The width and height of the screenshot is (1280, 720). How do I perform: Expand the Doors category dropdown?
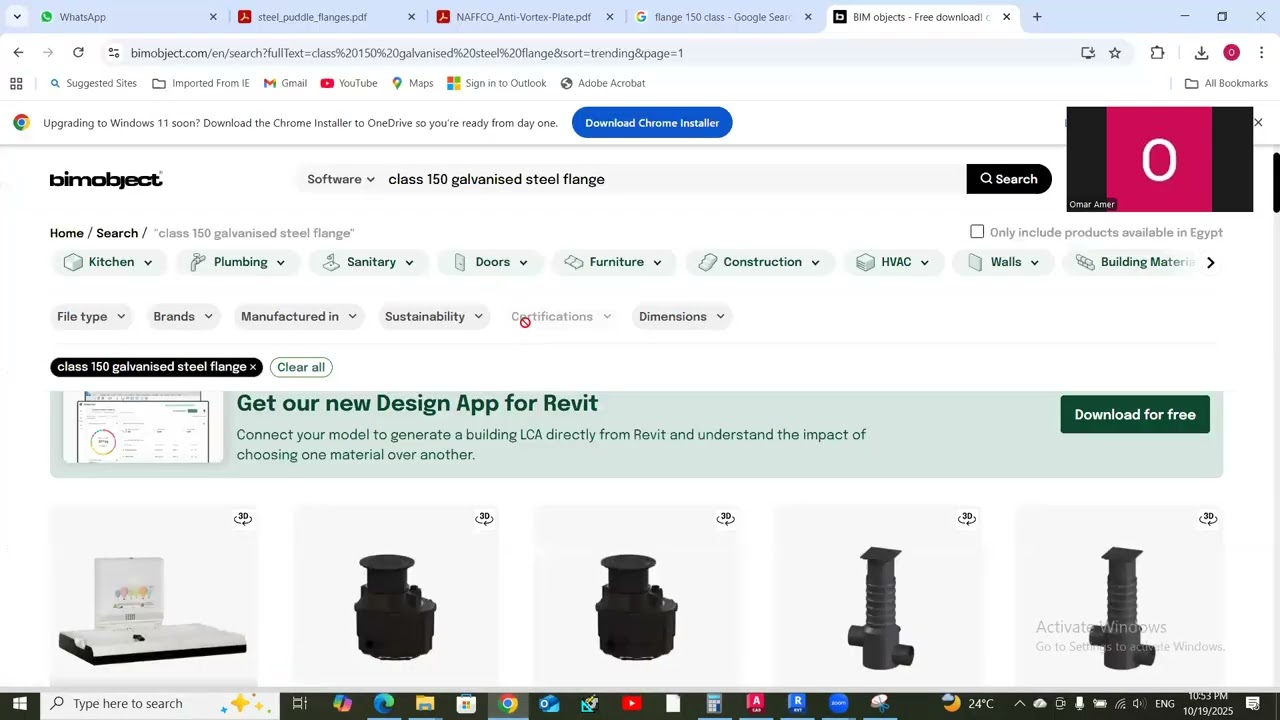(490, 262)
